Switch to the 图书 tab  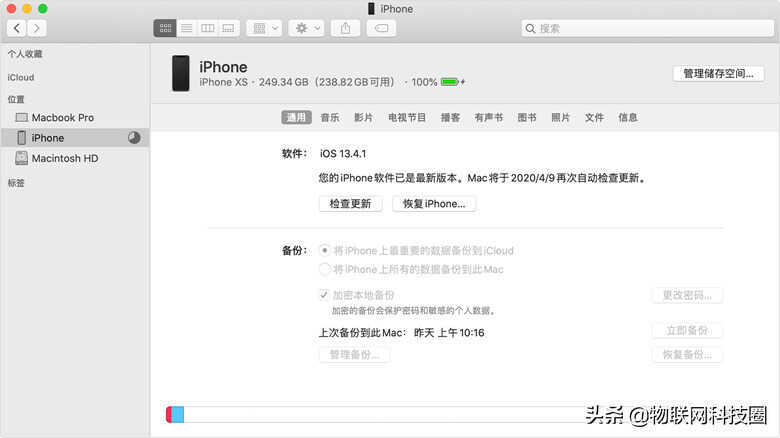527,117
